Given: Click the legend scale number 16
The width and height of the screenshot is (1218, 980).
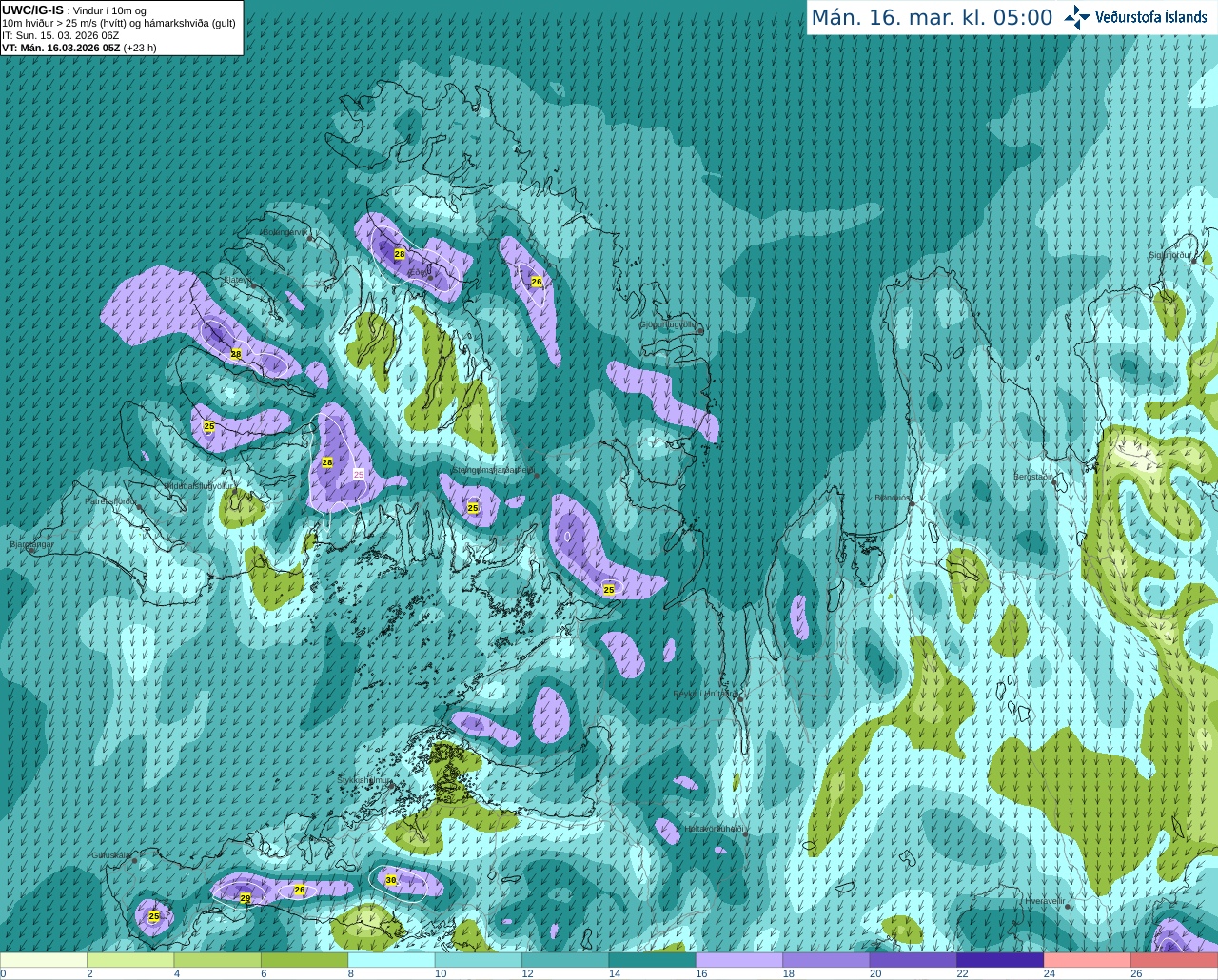Looking at the screenshot, I should click(x=701, y=973).
